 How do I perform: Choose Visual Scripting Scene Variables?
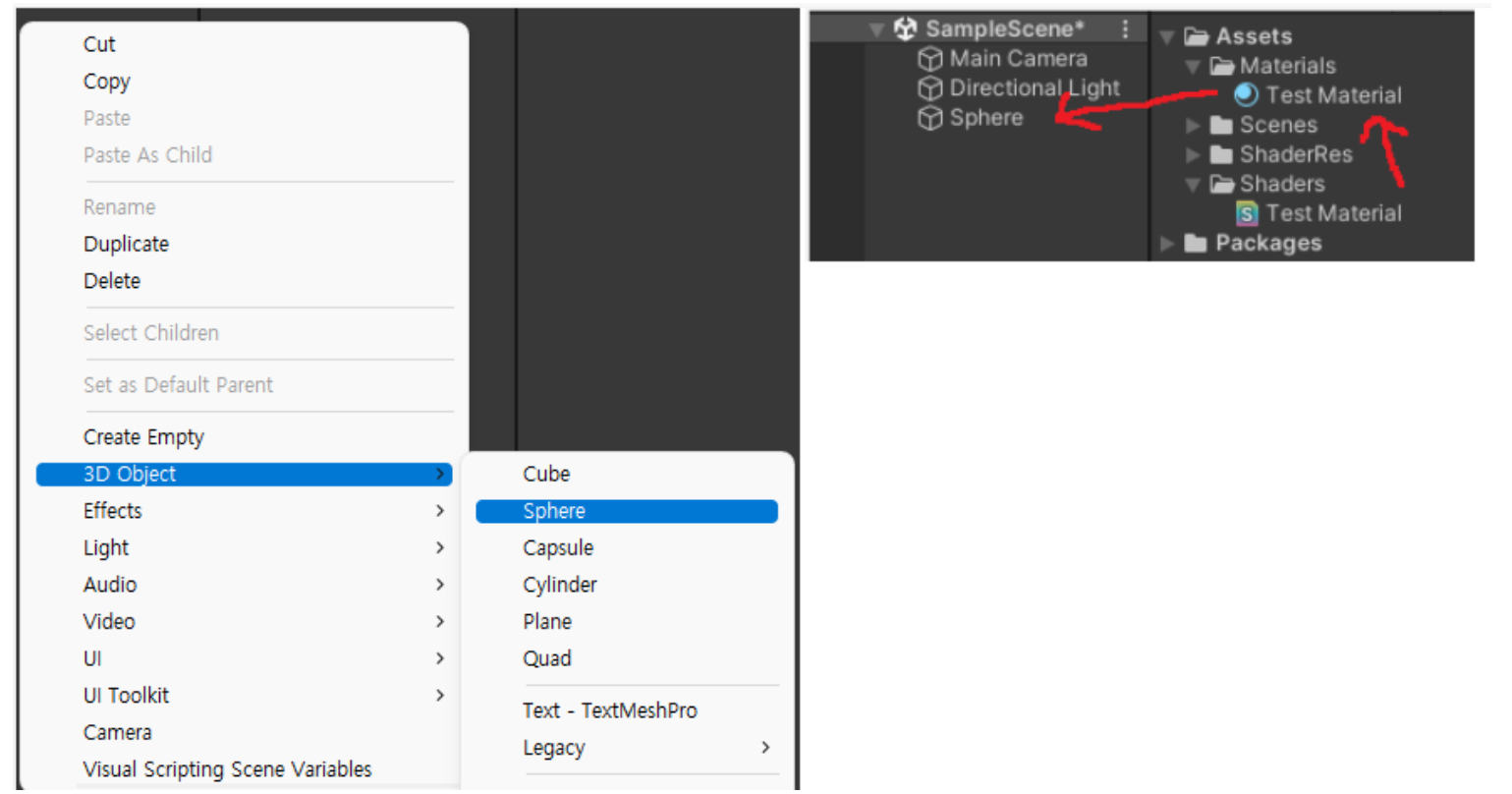click(228, 769)
